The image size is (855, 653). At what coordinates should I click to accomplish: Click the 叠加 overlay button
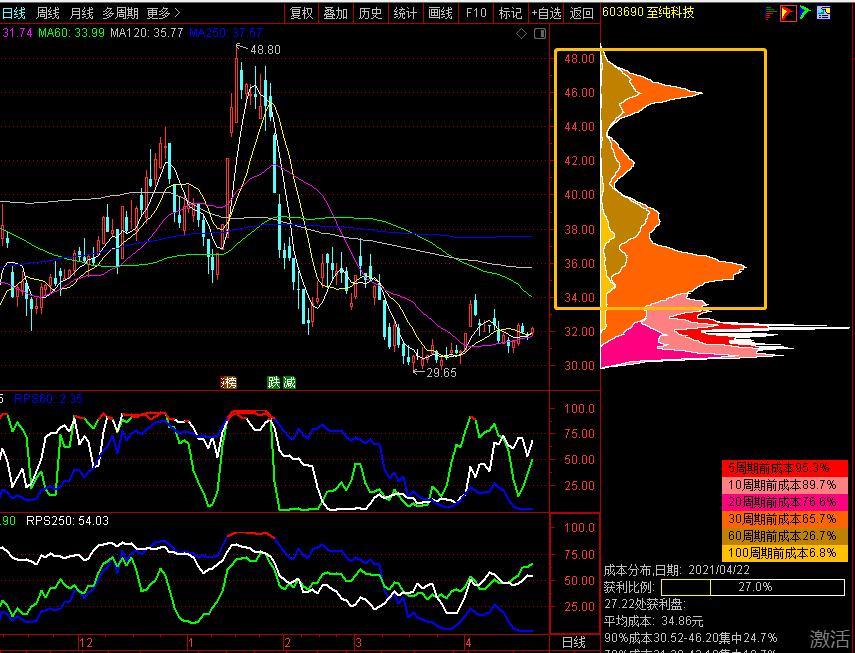click(335, 13)
